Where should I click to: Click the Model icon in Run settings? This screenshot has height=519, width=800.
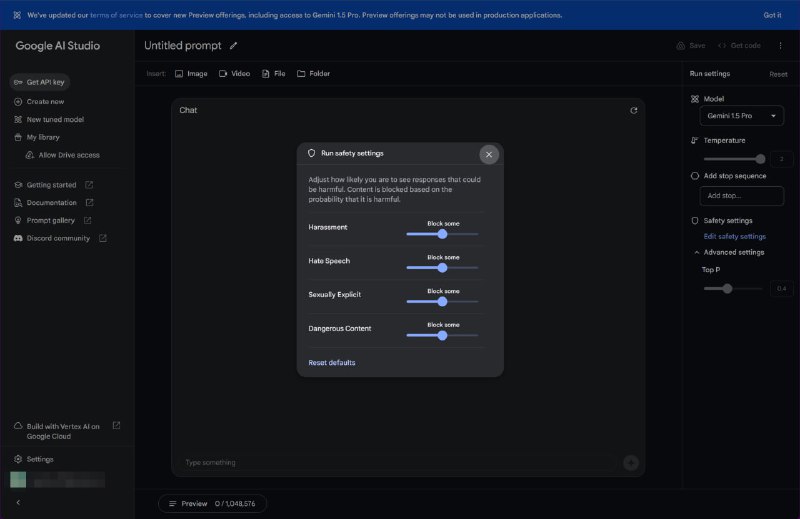click(x=695, y=99)
